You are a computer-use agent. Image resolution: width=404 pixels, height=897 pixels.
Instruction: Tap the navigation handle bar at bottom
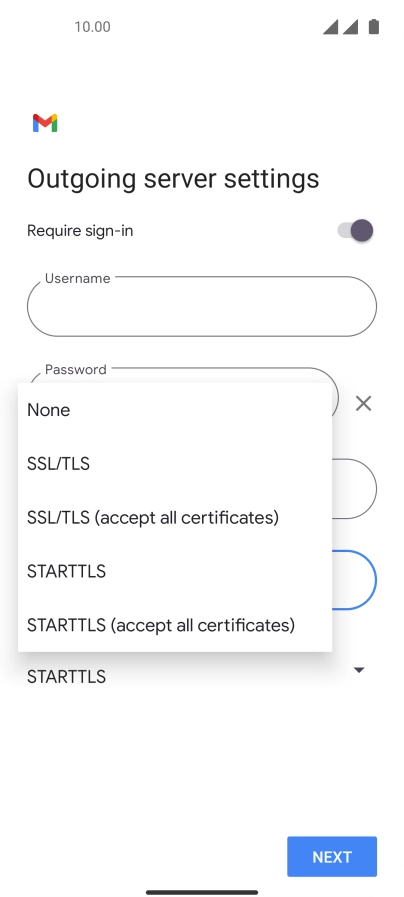(x=202, y=892)
